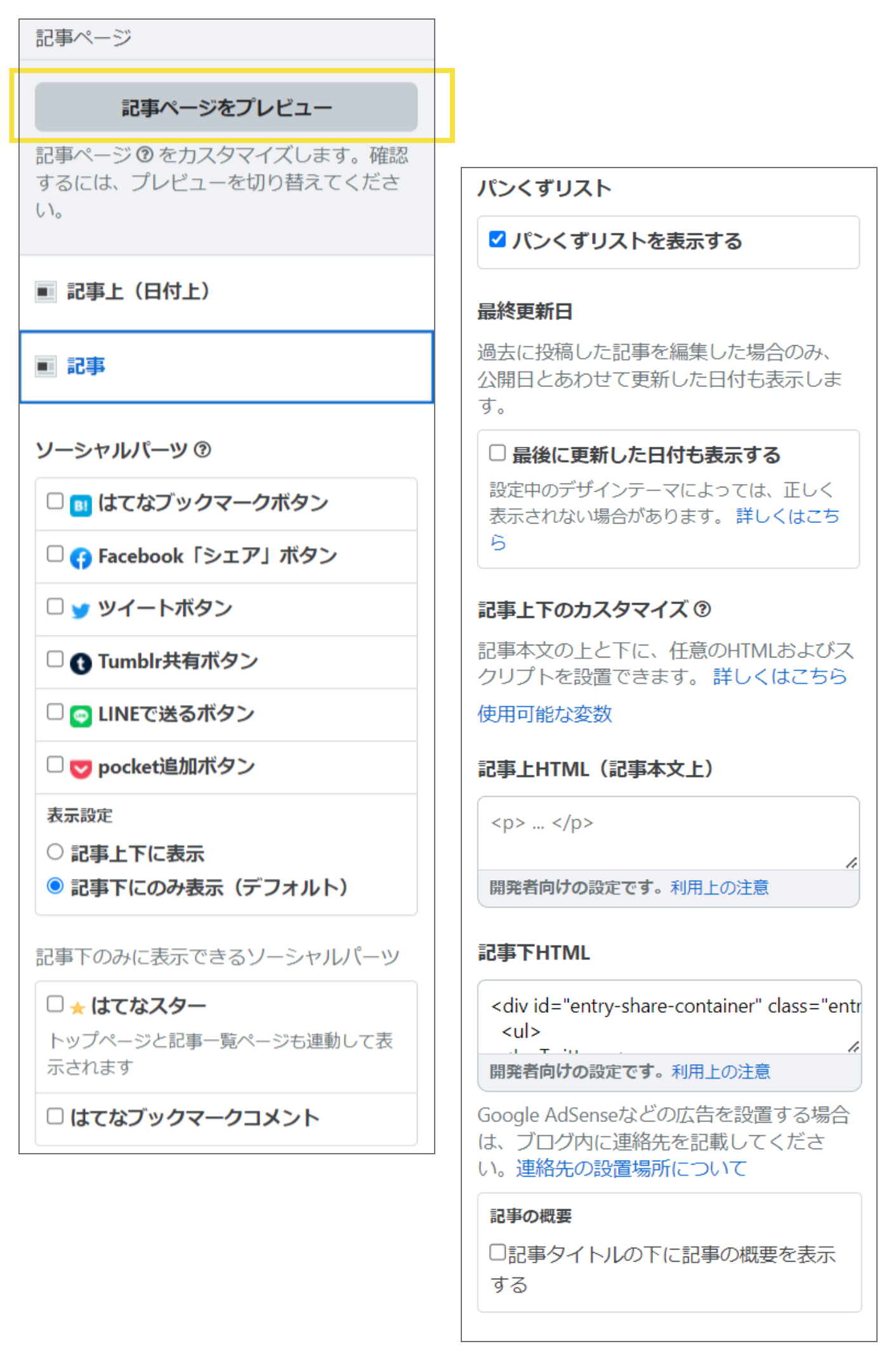Click the 最終更新日 heading text
This screenshot has width=896, height=1372.
(x=525, y=312)
